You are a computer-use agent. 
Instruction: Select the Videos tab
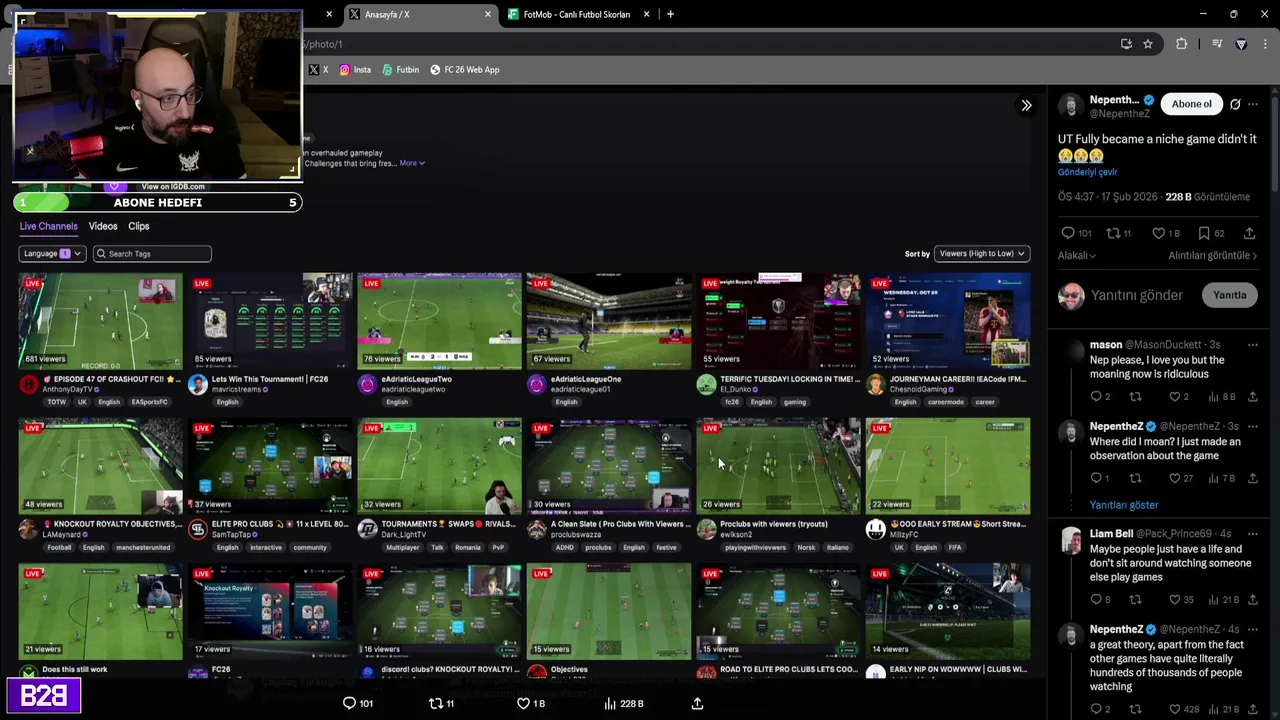pos(103,226)
